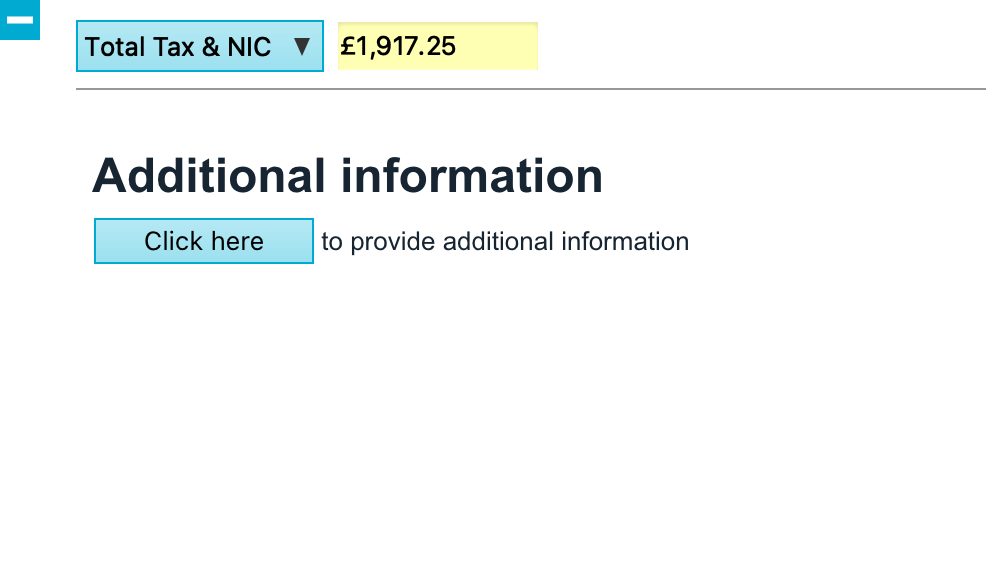Screen dimensions: 986x584
Task: Click the blue minus square icon
Action: (x=19, y=19)
